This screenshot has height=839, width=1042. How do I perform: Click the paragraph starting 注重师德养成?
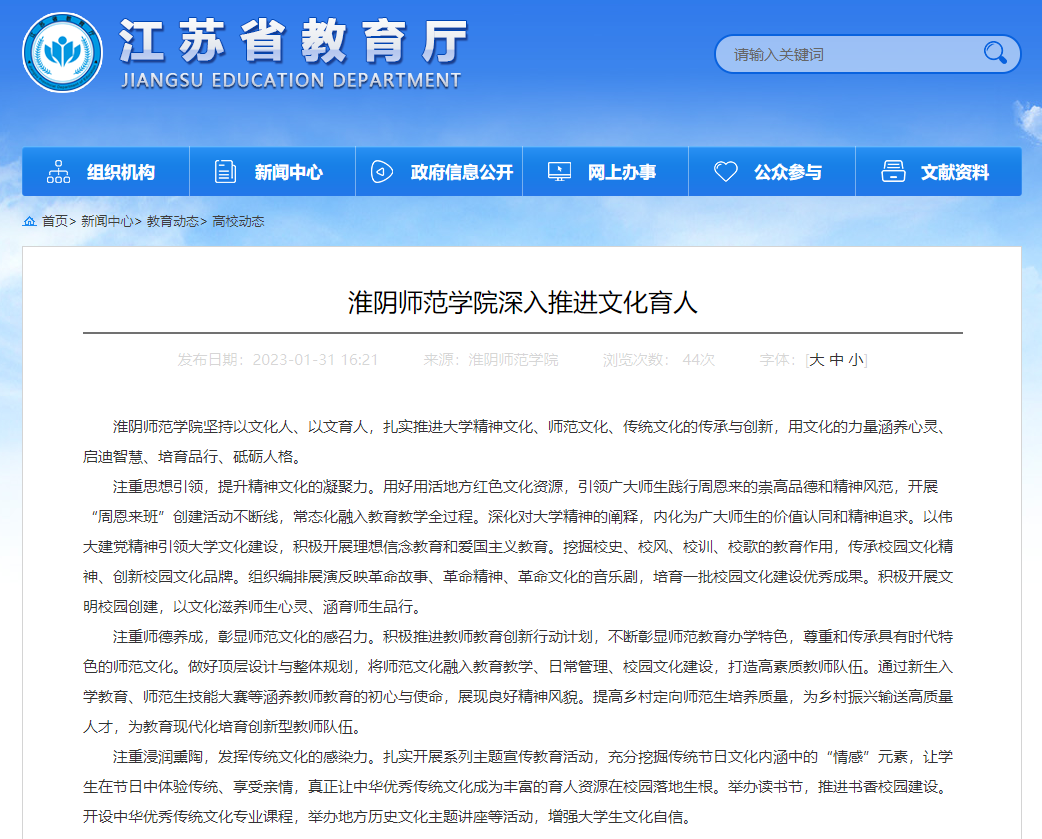[518, 682]
